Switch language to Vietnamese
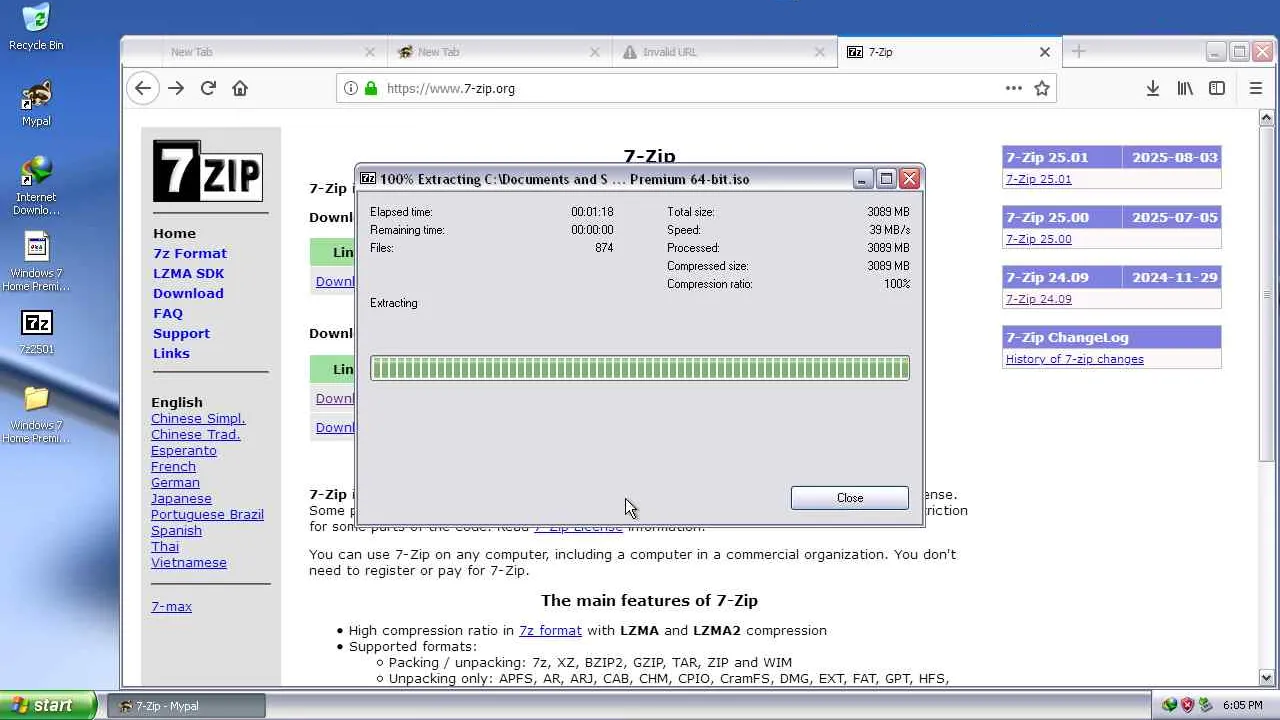Viewport: 1280px width, 720px height. click(189, 562)
